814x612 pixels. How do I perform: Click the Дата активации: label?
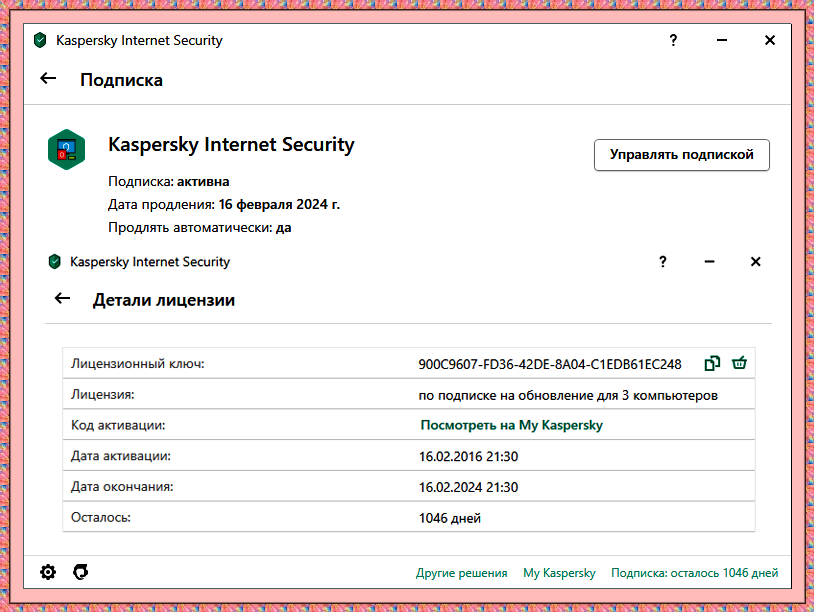[x=120, y=456]
